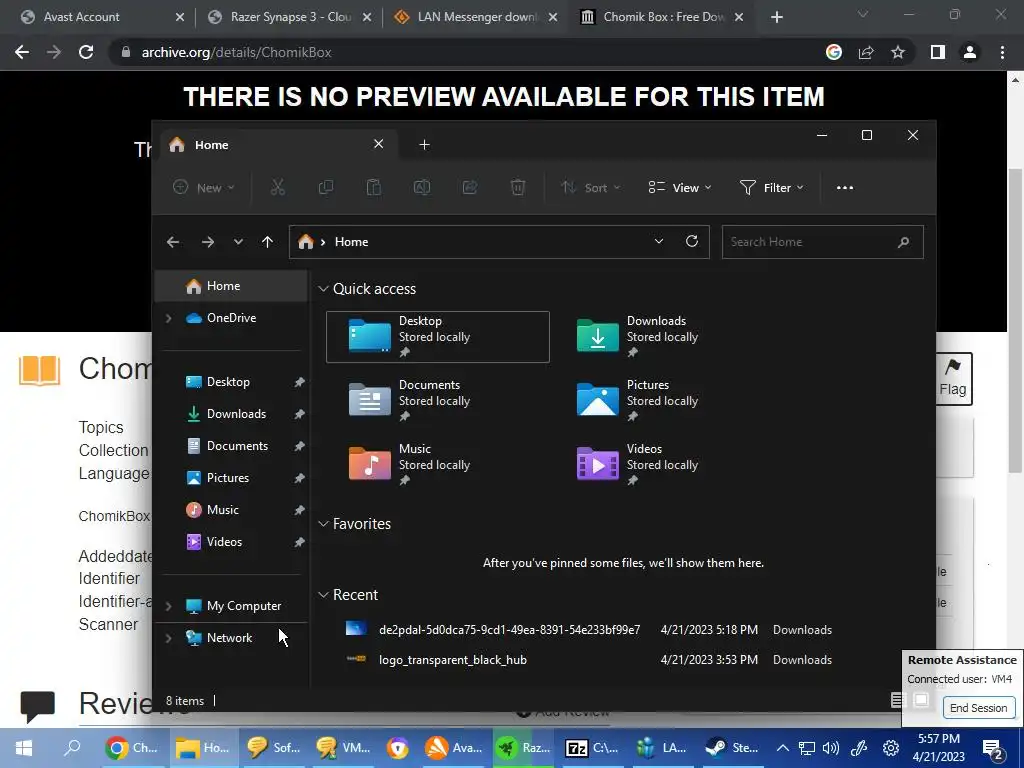Click the search magnifier in Search Home box
The height and width of the screenshot is (768, 1024).
pyautogui.click(x=903, y=242)
